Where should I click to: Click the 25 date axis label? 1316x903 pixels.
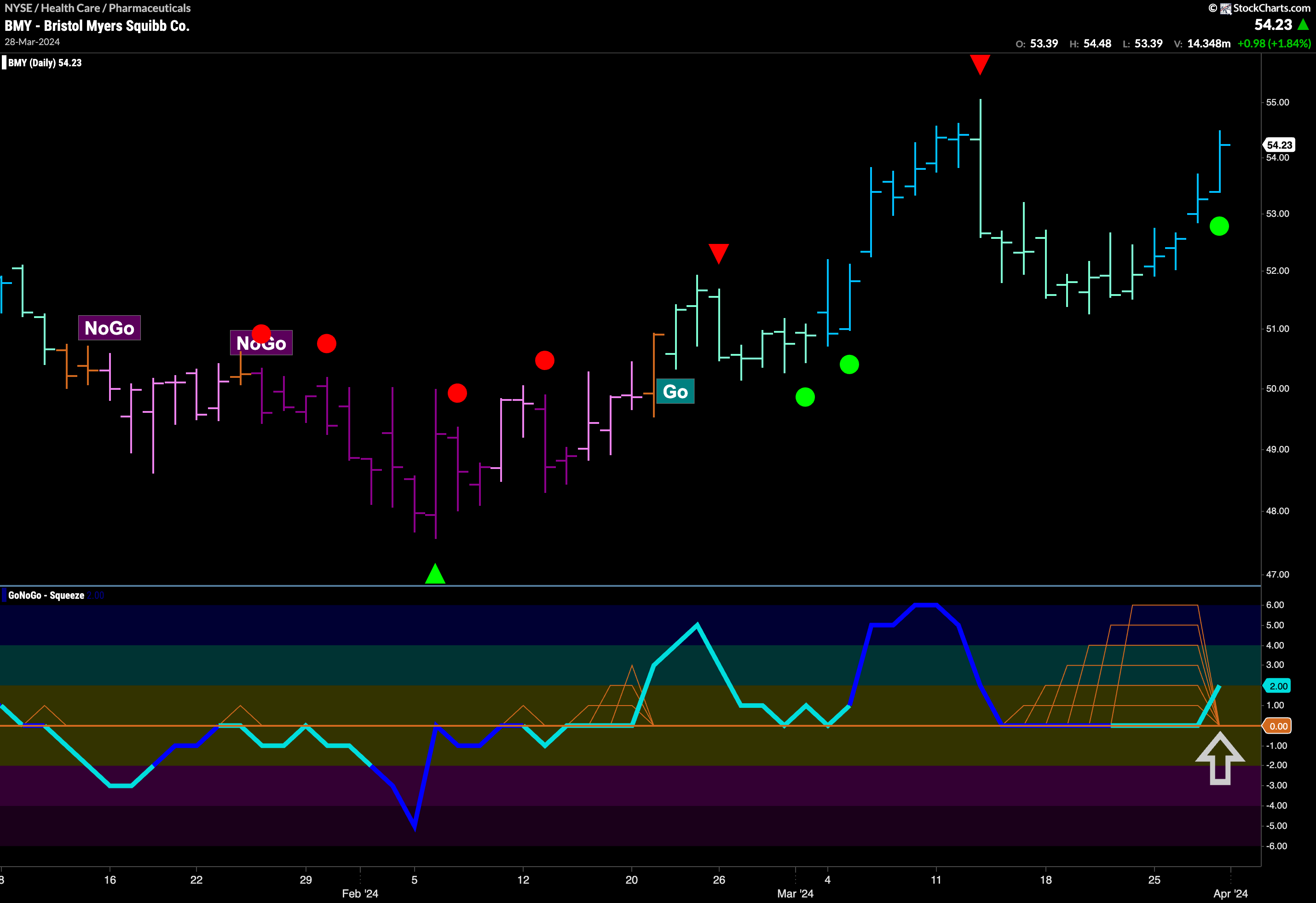[1154, 880]
